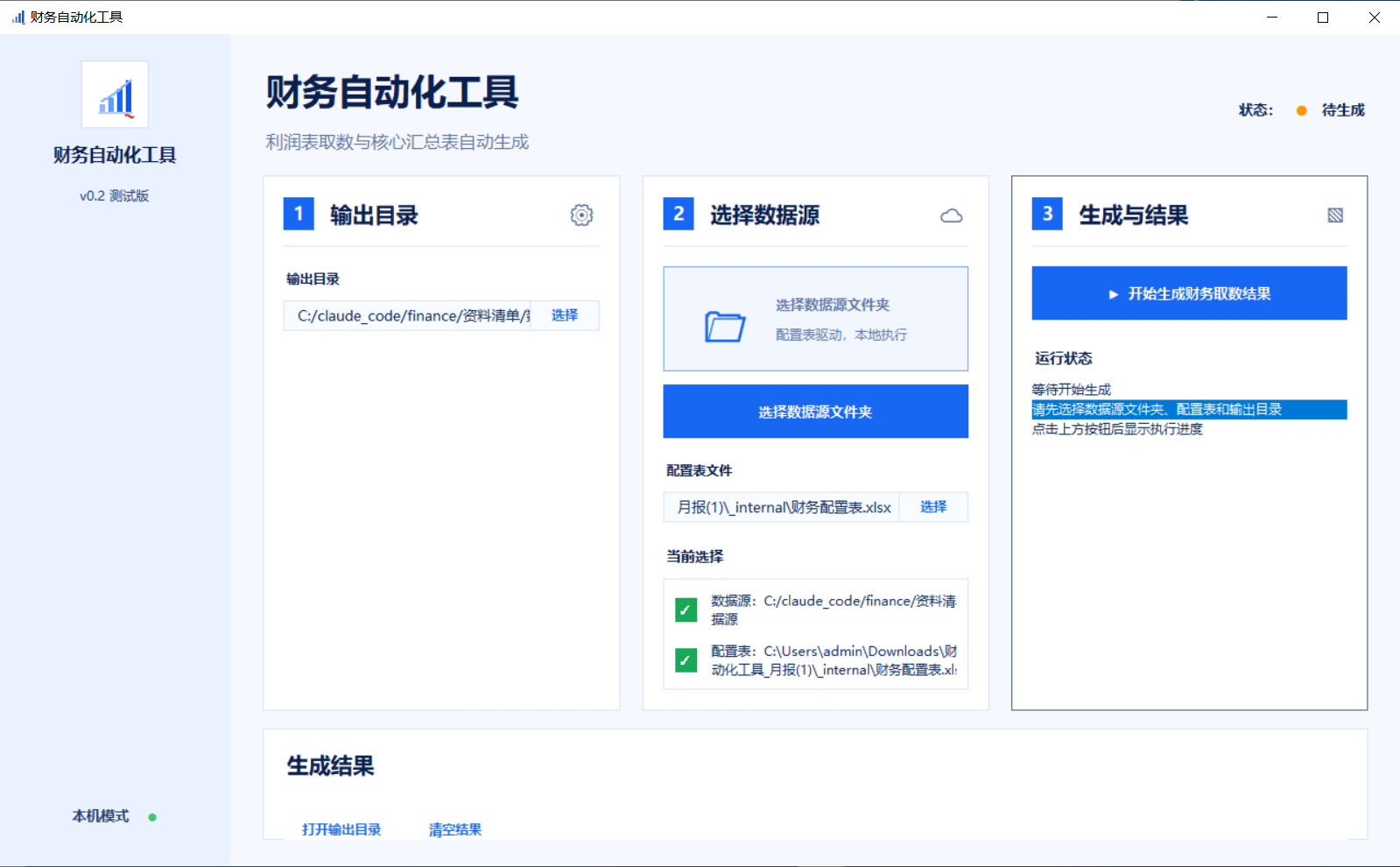Toggle the green check for 数据源 path
The image size is (1400, 867).
pos(686,610)
